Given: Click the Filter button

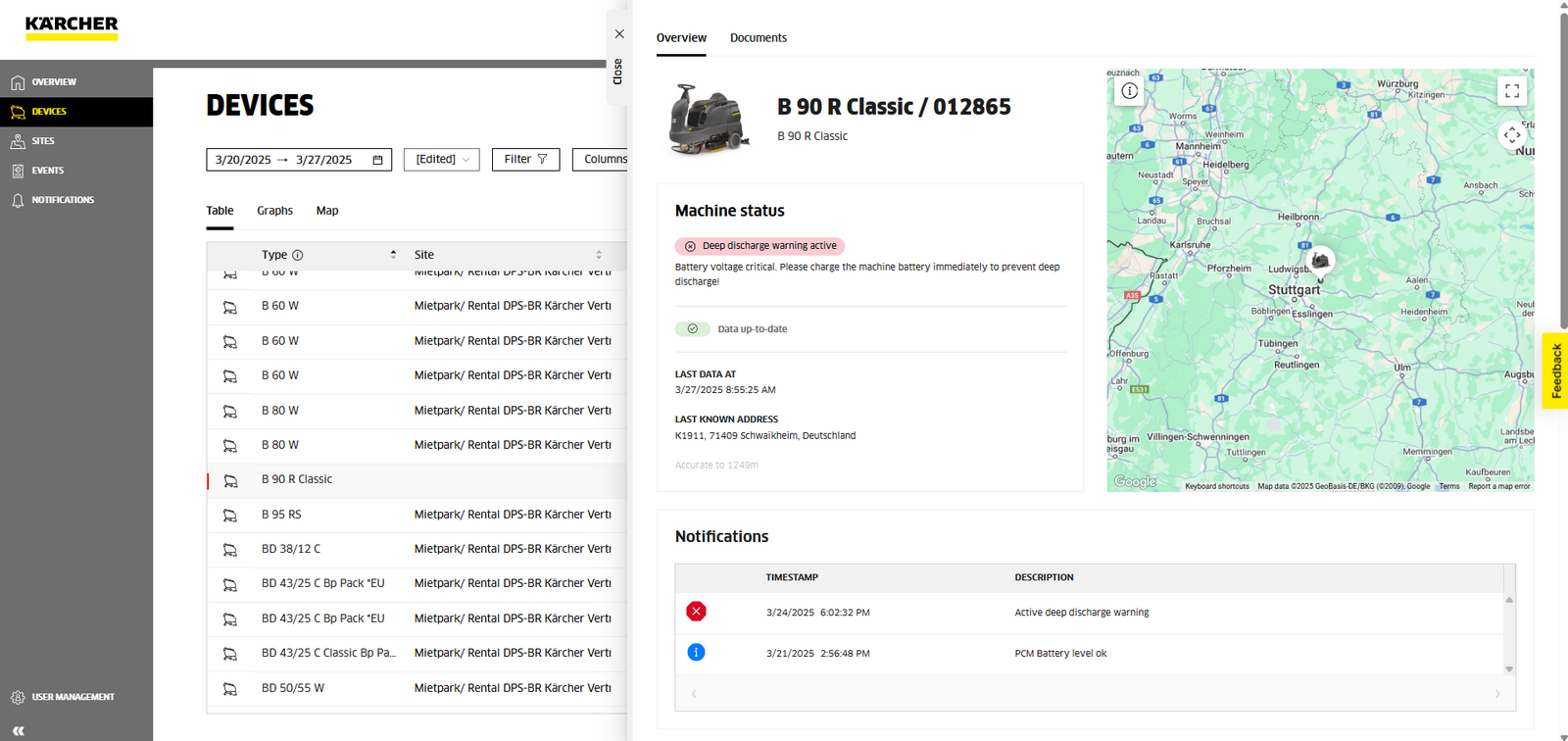Looking at the screenshot, I should (x=525, y=160).
